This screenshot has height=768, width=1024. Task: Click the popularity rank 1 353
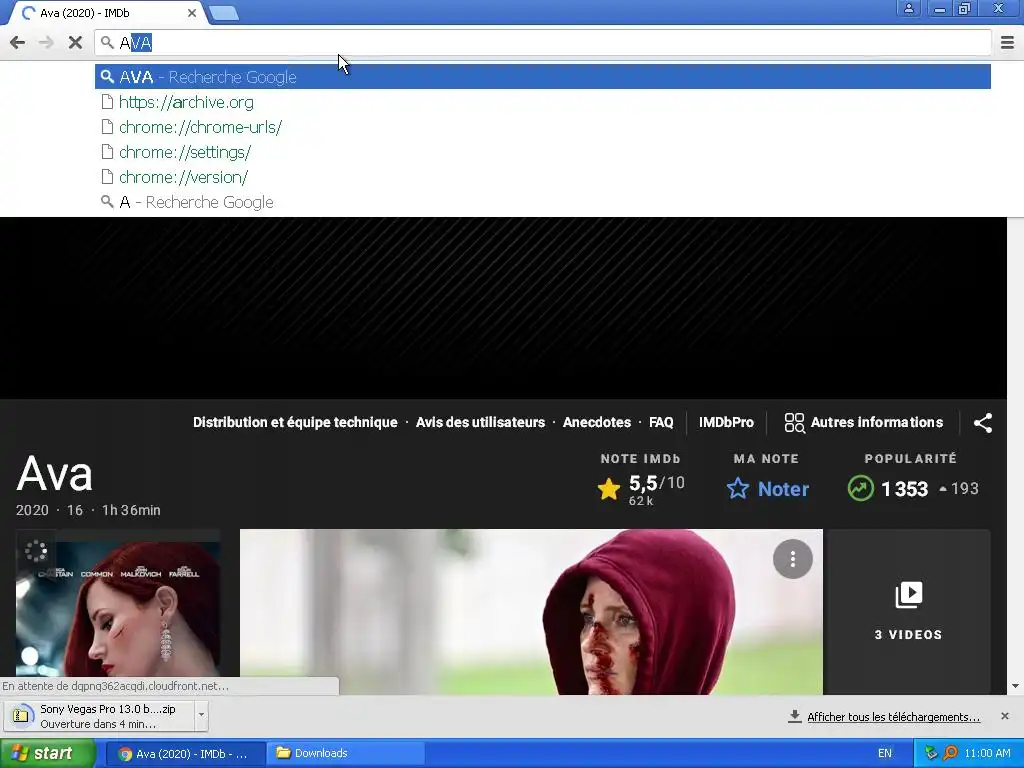tap(904, 489)
